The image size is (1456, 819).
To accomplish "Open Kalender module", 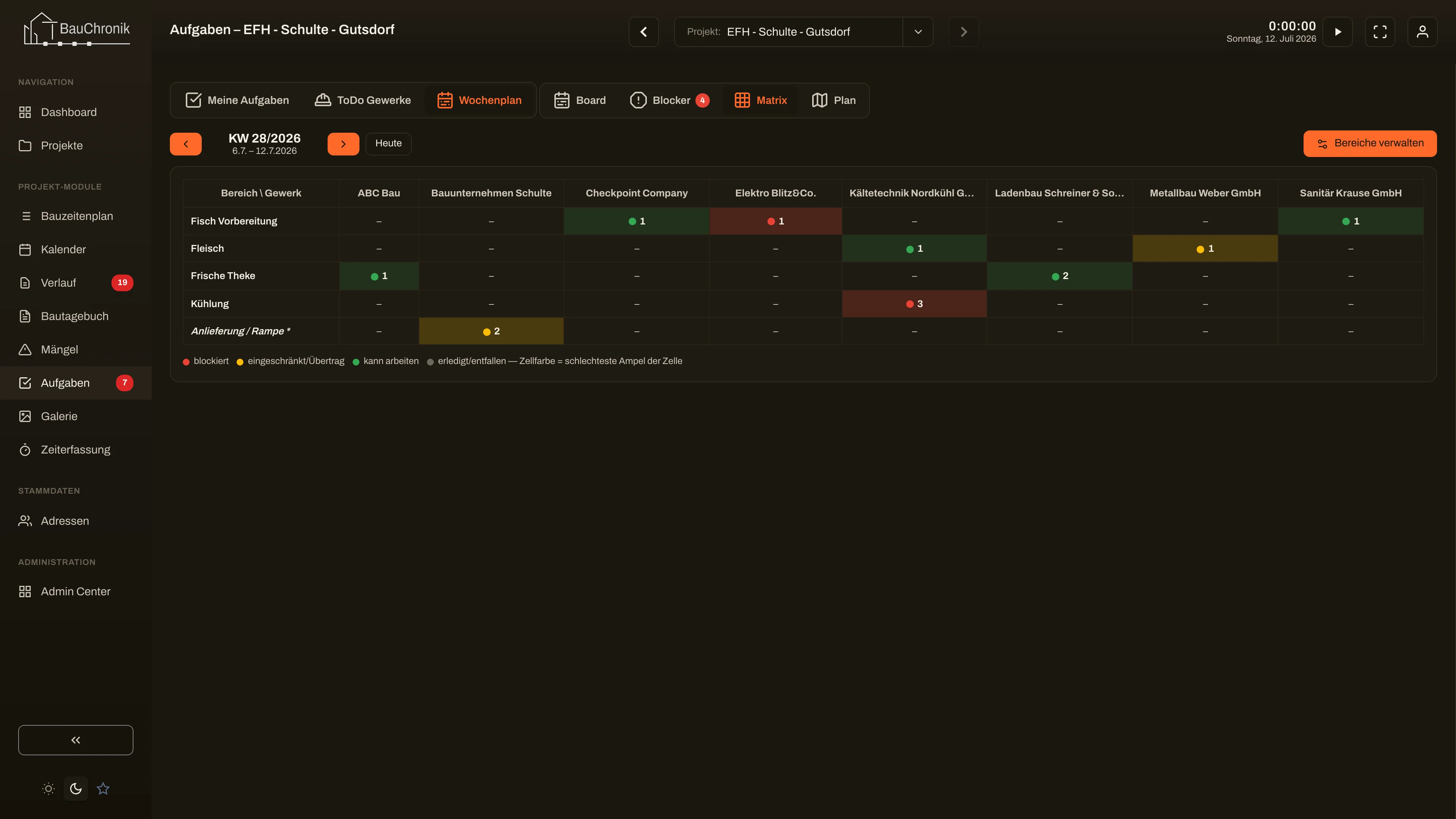I will click(76, 249).
